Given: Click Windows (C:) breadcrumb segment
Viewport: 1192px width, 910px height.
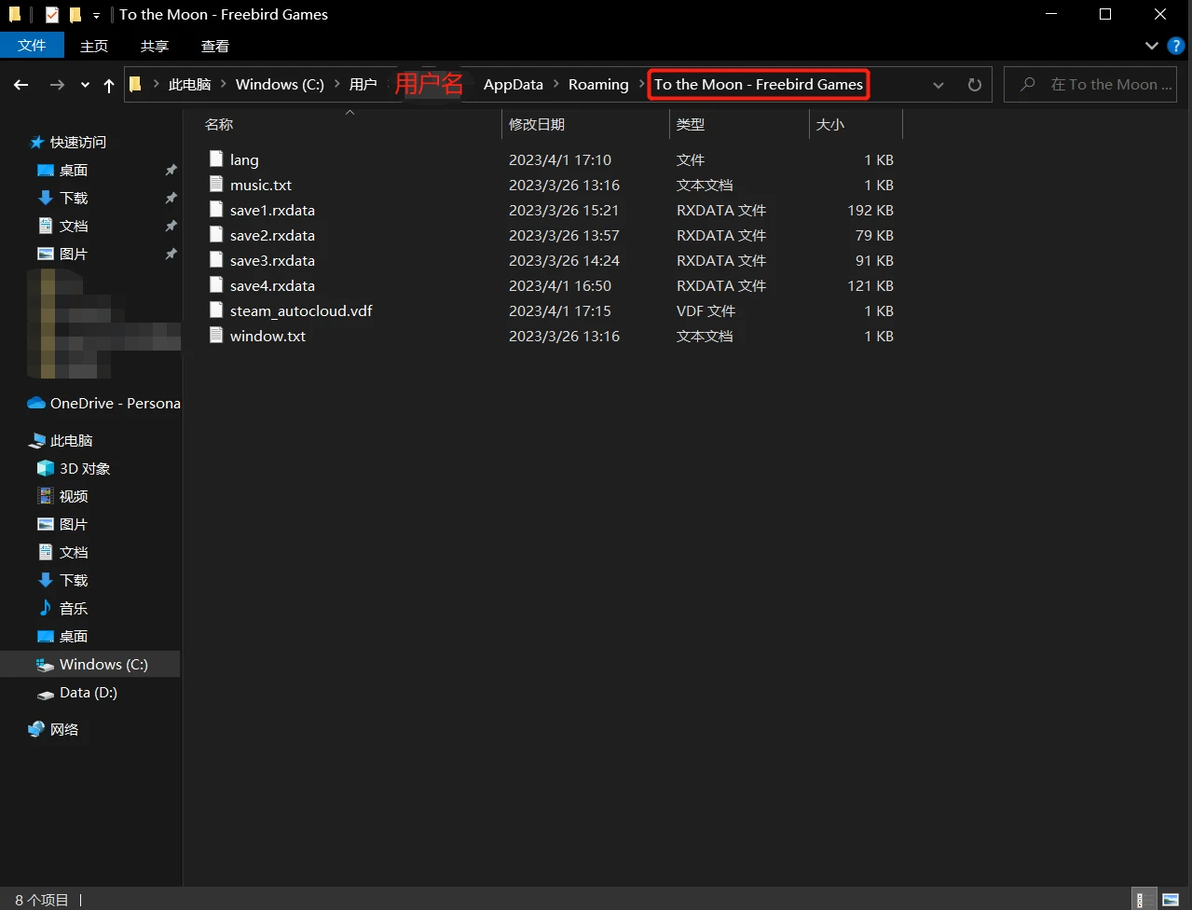Looking at the screenshot, I should pyautogui.click(x=280, y=84).
